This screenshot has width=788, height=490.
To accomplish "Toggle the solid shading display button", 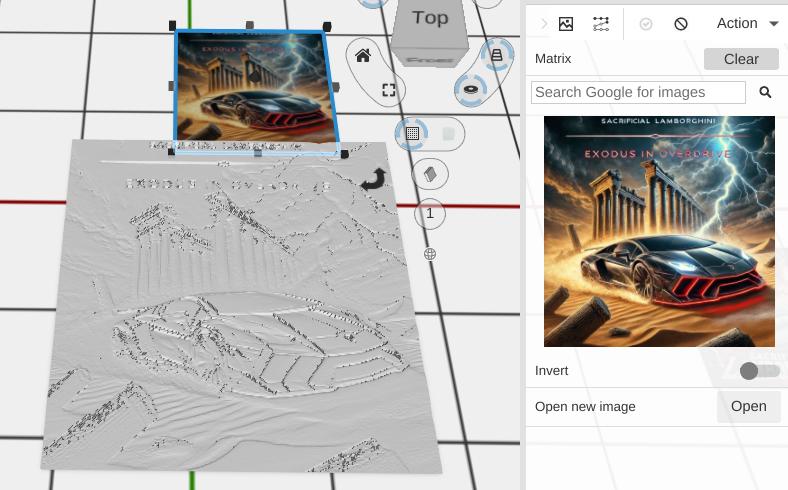I will pyautogui.click(x=448, y=133).
